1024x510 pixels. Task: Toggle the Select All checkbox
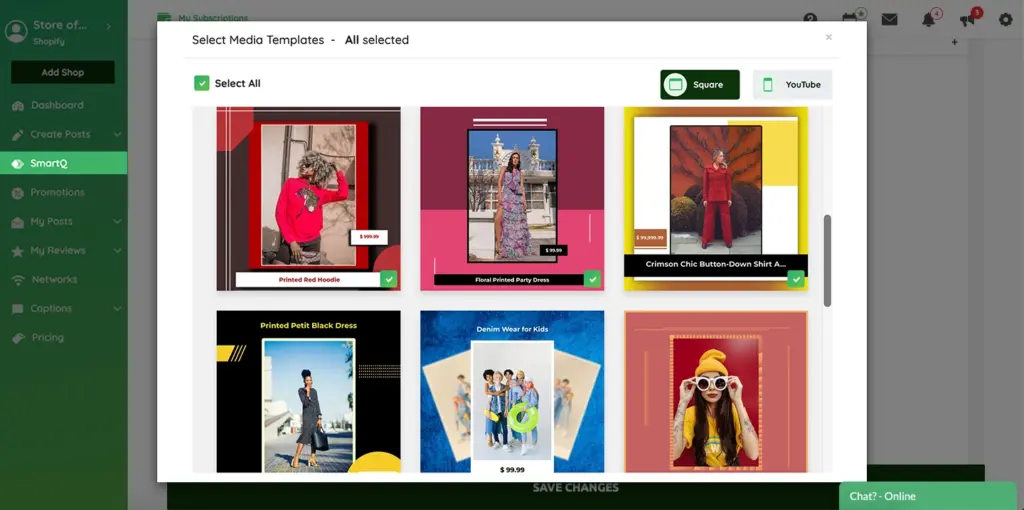(x=202, y=83)
